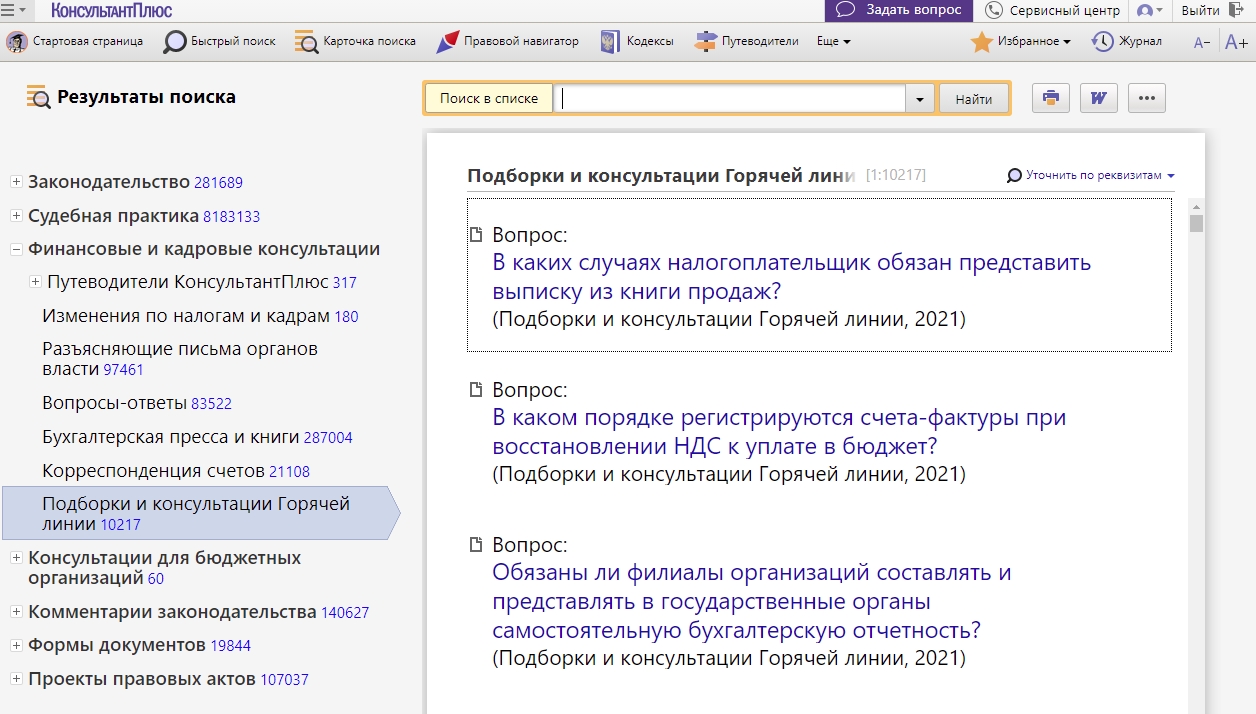Open user profile dropdown

click(x=1149, y=10)
